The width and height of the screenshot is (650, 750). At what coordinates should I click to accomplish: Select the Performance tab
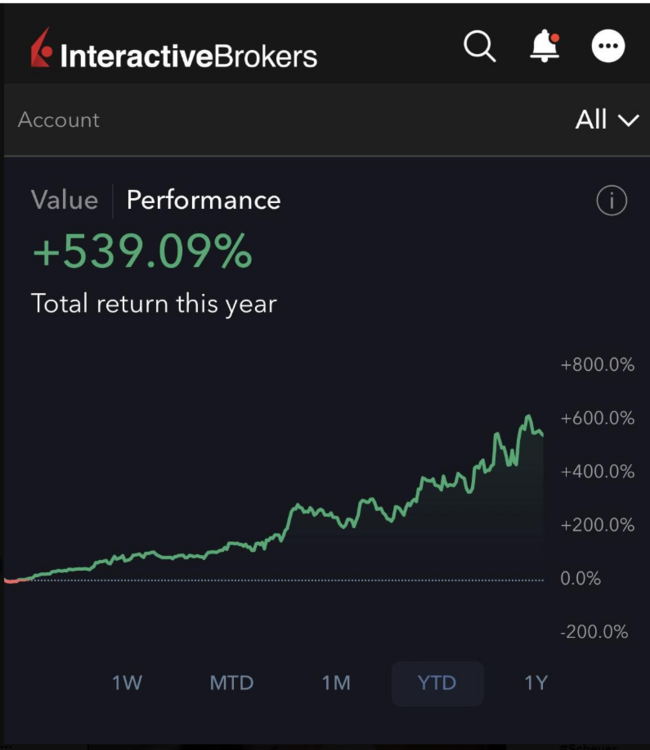(203, 200)
